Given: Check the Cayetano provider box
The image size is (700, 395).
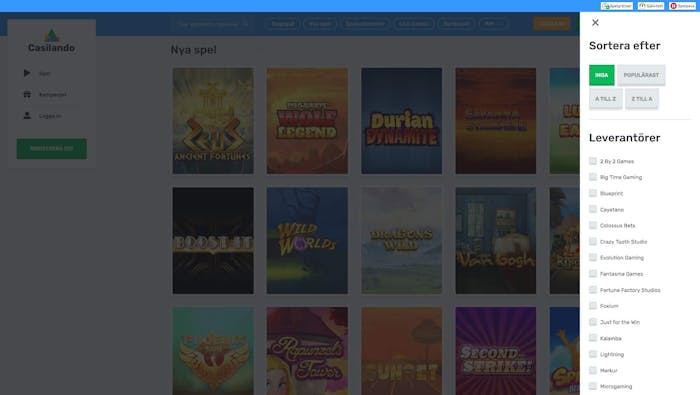Looking at the screenshot, I should pos(593,209).
